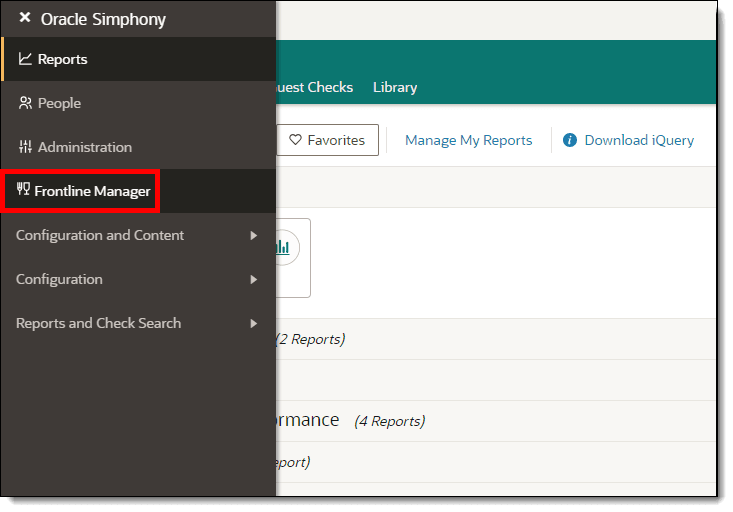Click the Favorites button

click(x=327, y=140)
